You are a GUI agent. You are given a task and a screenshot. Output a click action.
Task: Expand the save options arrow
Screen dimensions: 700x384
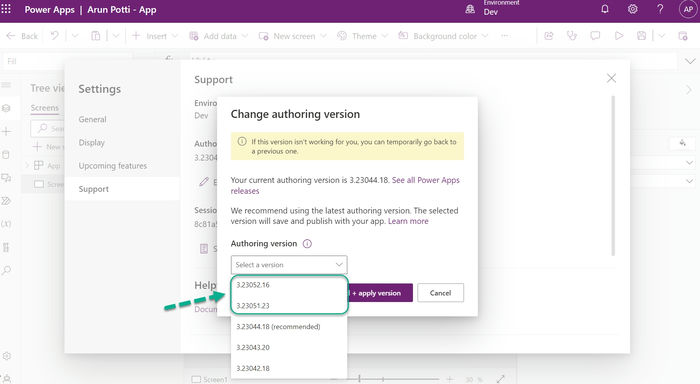click(662, 36)
